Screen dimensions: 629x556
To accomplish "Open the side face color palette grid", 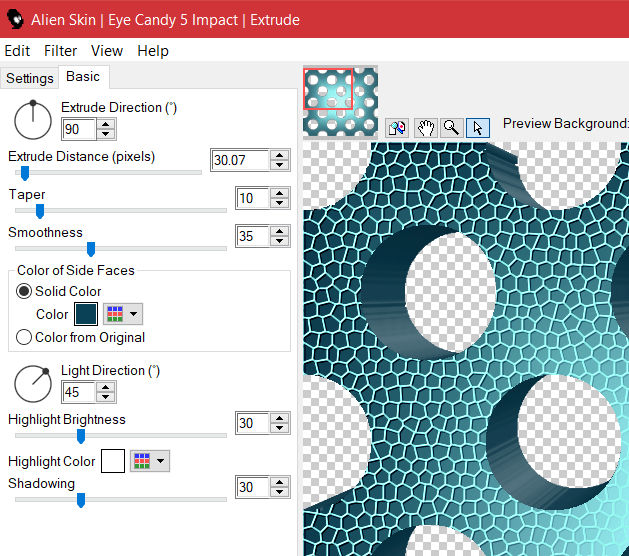I will click(115, 314).
